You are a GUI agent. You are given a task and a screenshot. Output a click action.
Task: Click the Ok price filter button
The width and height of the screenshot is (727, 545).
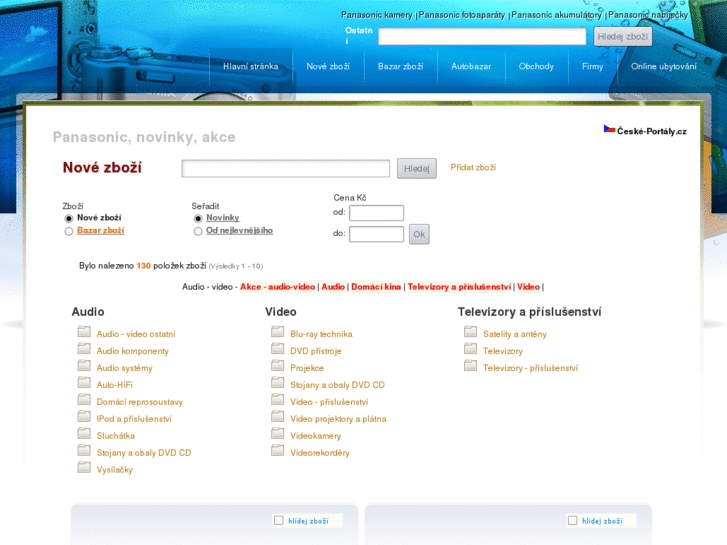pos(419,234)
